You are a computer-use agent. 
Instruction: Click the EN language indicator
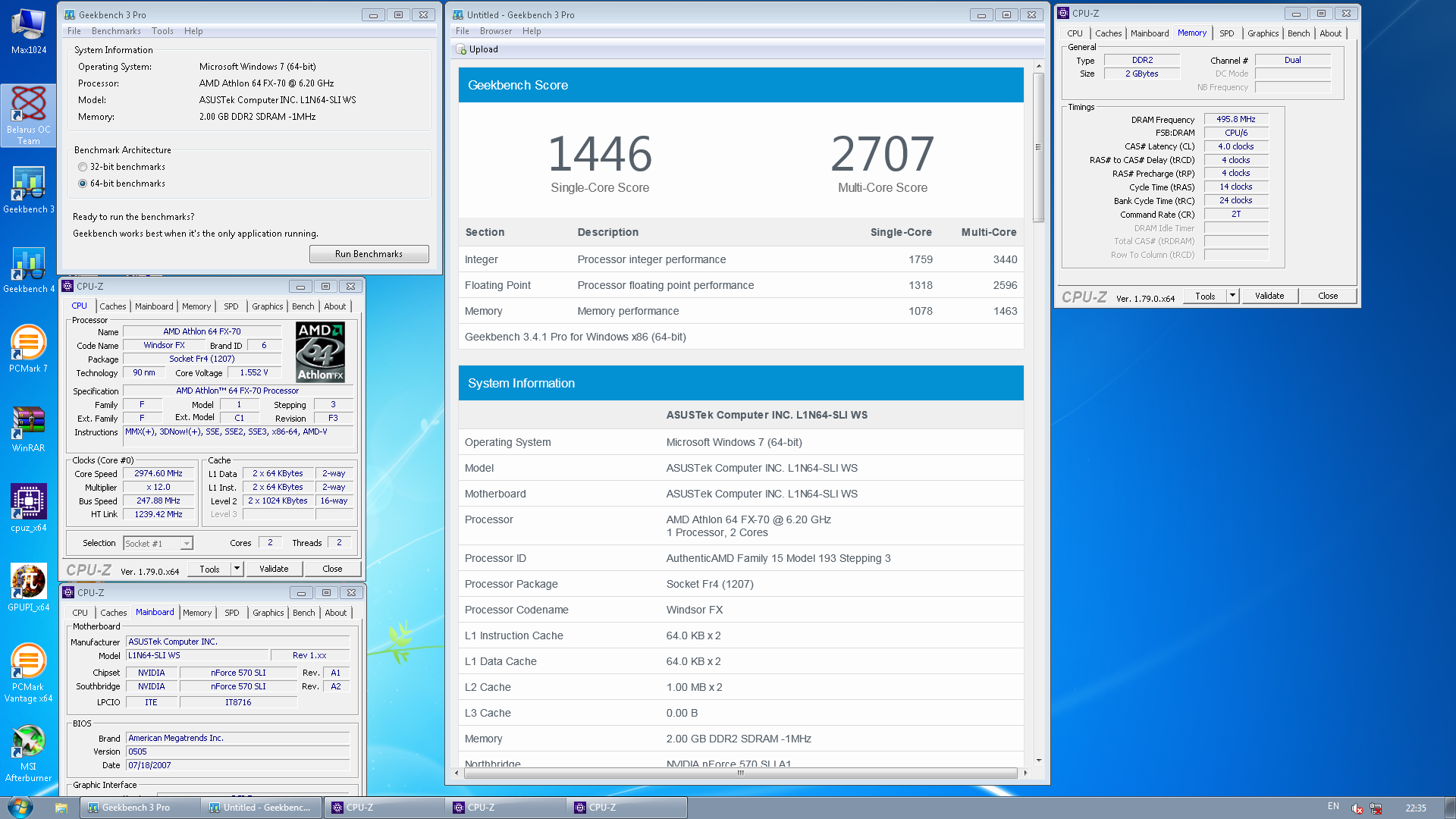[x=1333, y=806]
